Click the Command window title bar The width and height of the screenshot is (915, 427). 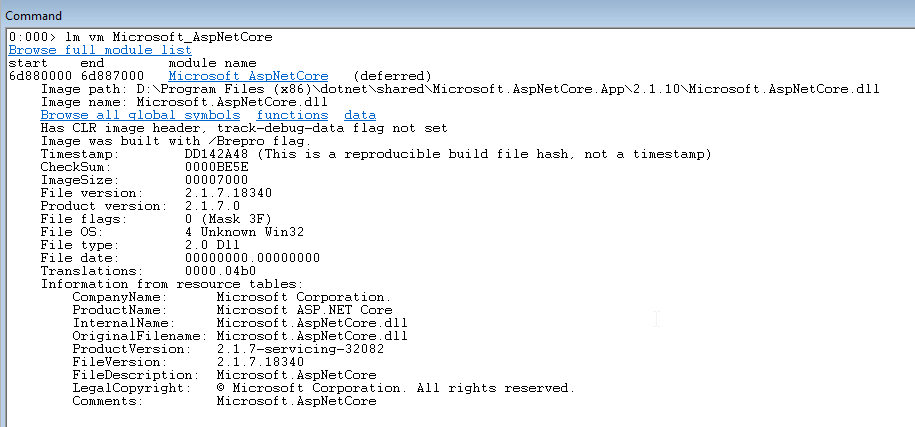[x=458, y=15]
